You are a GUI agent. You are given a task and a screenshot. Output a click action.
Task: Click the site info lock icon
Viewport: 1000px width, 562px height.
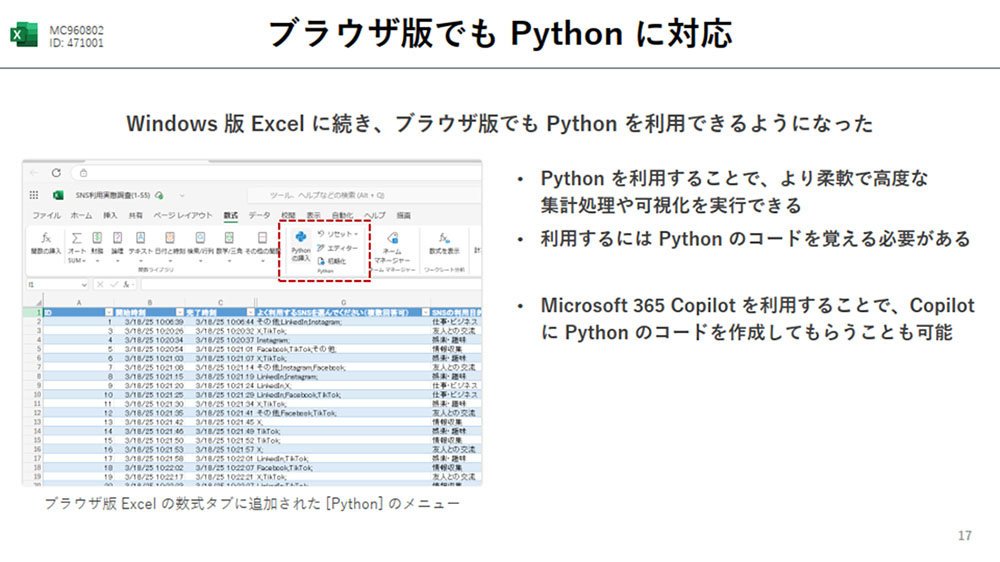(83, 173)
